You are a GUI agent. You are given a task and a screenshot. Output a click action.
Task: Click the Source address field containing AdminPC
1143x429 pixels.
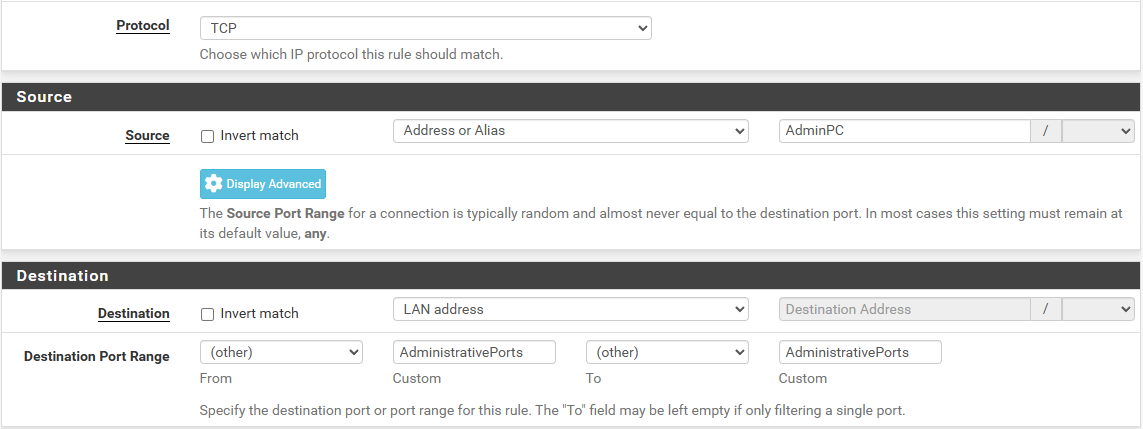(905, 131)
